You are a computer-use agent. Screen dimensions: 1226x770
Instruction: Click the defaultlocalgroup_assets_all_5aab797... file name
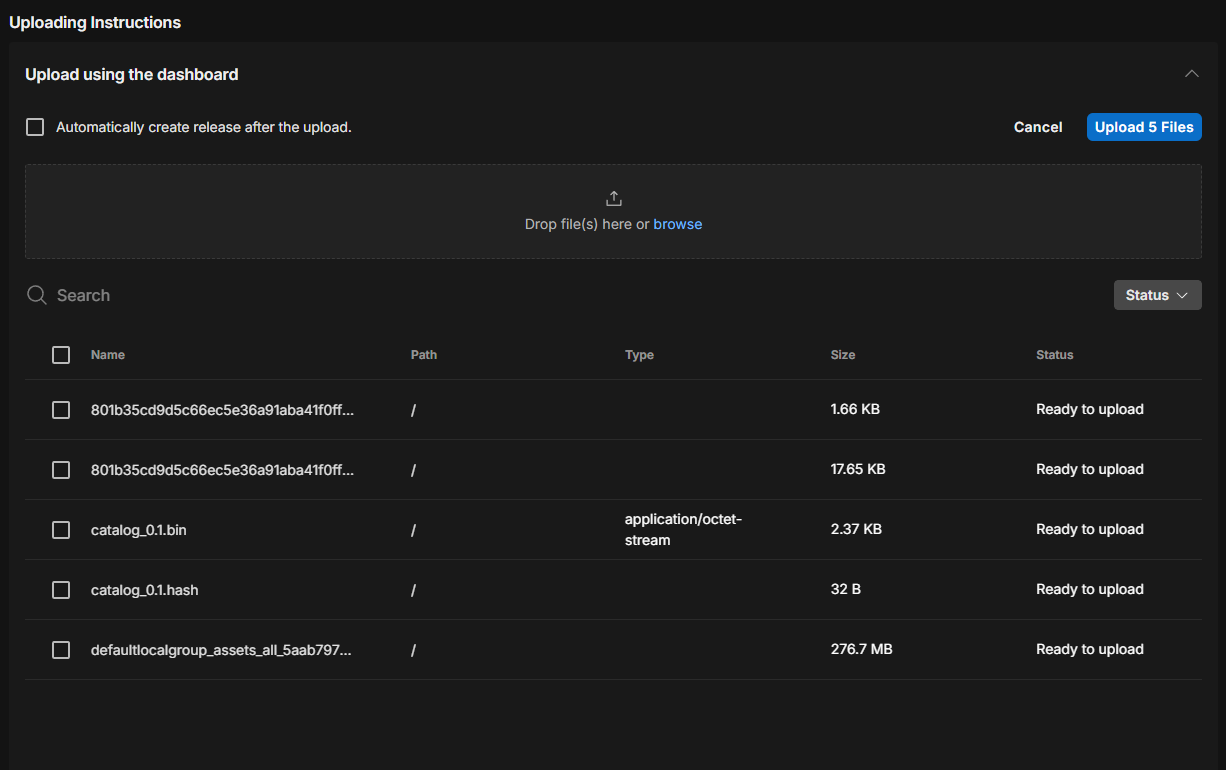point(221,650)
